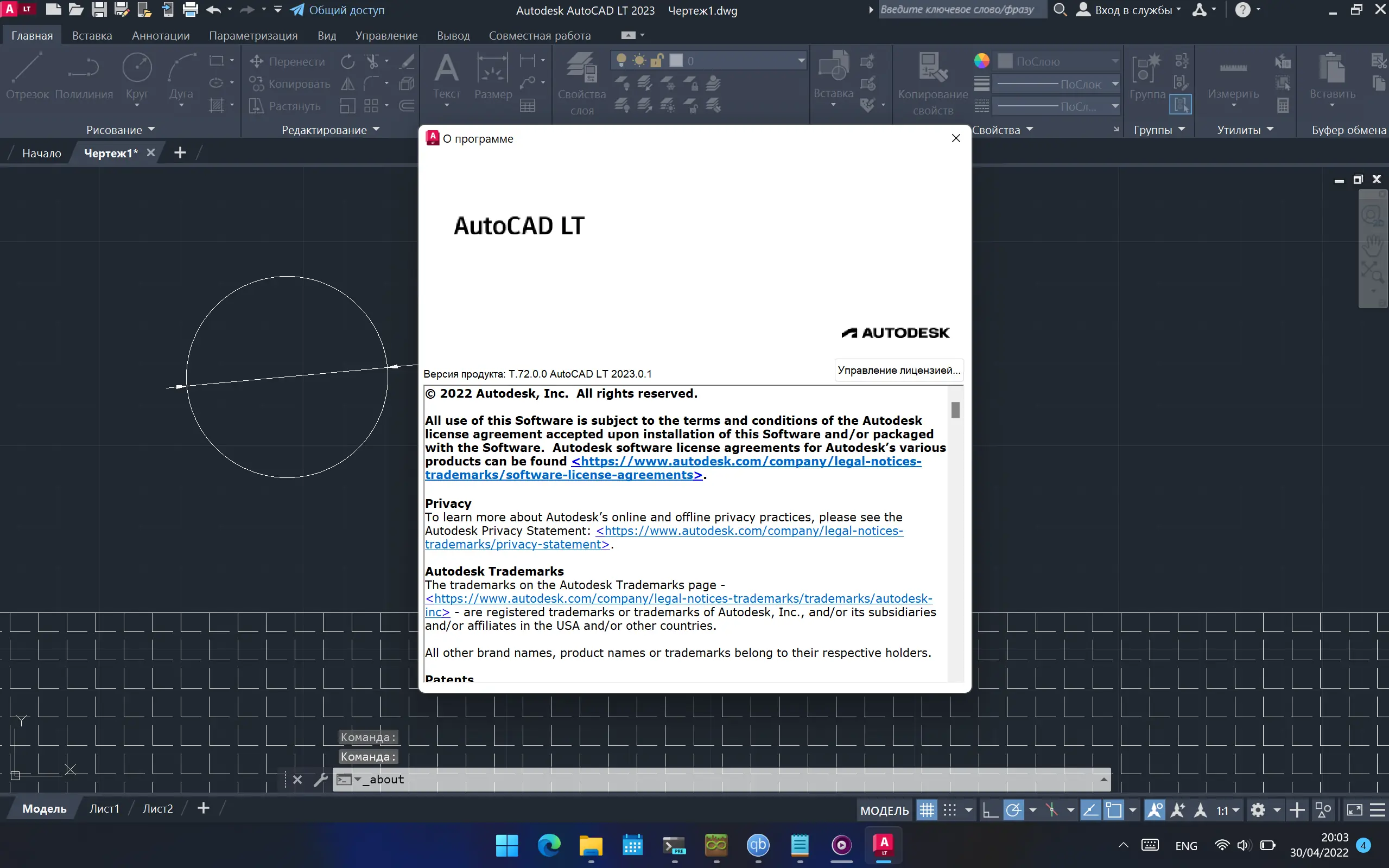Open the annotation scale 1:1 dropdown
1389x868 pixels.
(1236, 809)
